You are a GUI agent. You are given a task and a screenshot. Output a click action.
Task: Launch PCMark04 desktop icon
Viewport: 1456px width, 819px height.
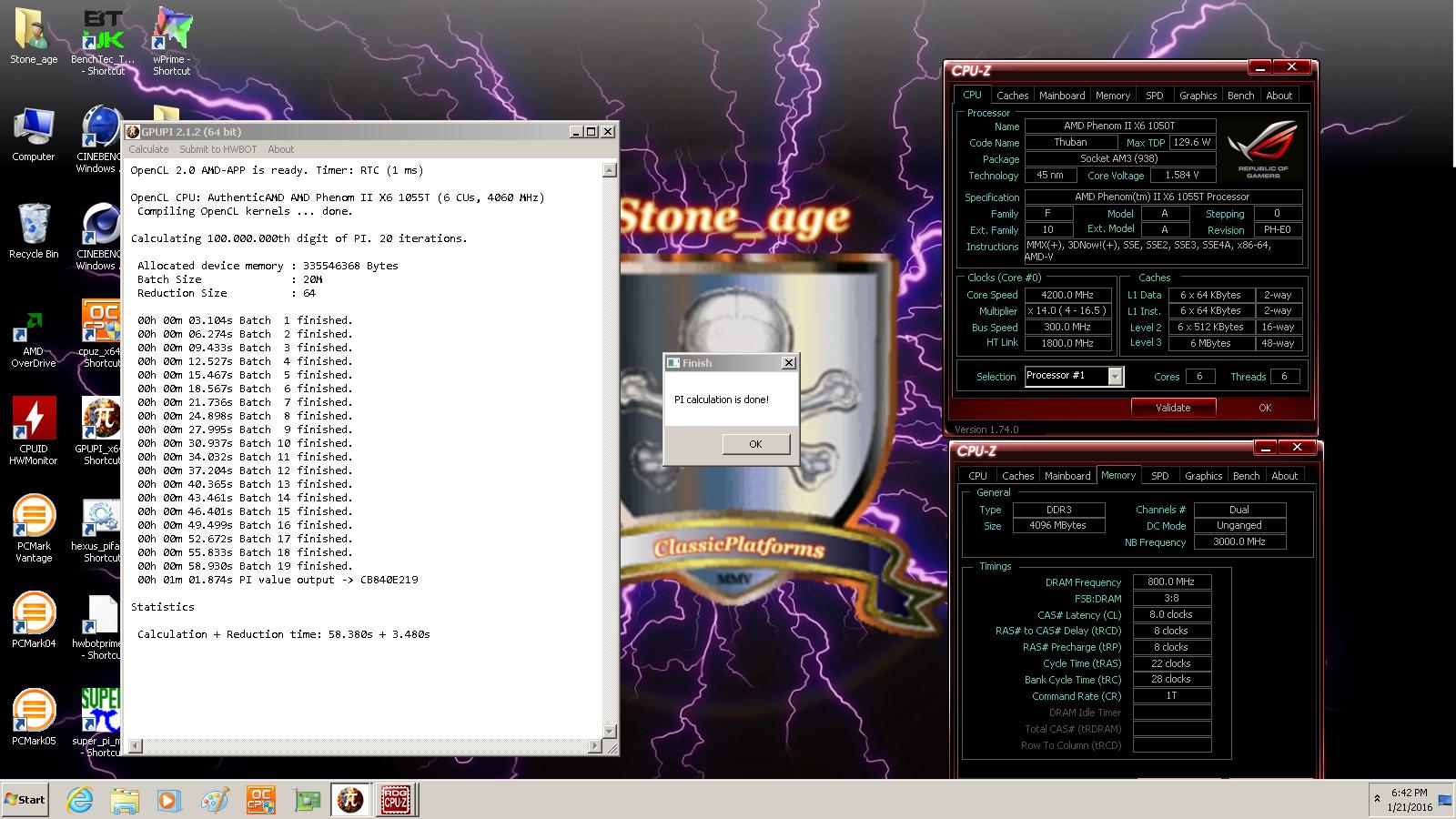tap(34, 621)
